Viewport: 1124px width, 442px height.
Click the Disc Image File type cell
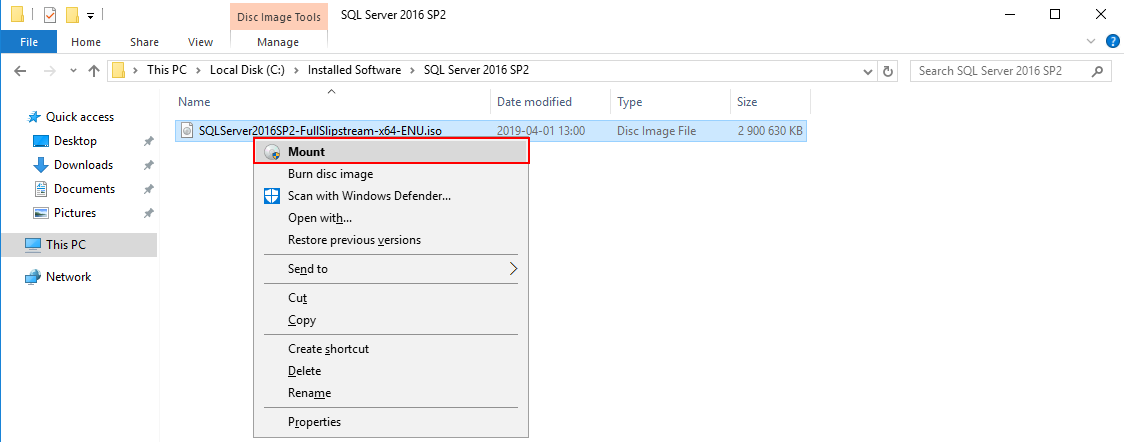[x=659, y=131]
